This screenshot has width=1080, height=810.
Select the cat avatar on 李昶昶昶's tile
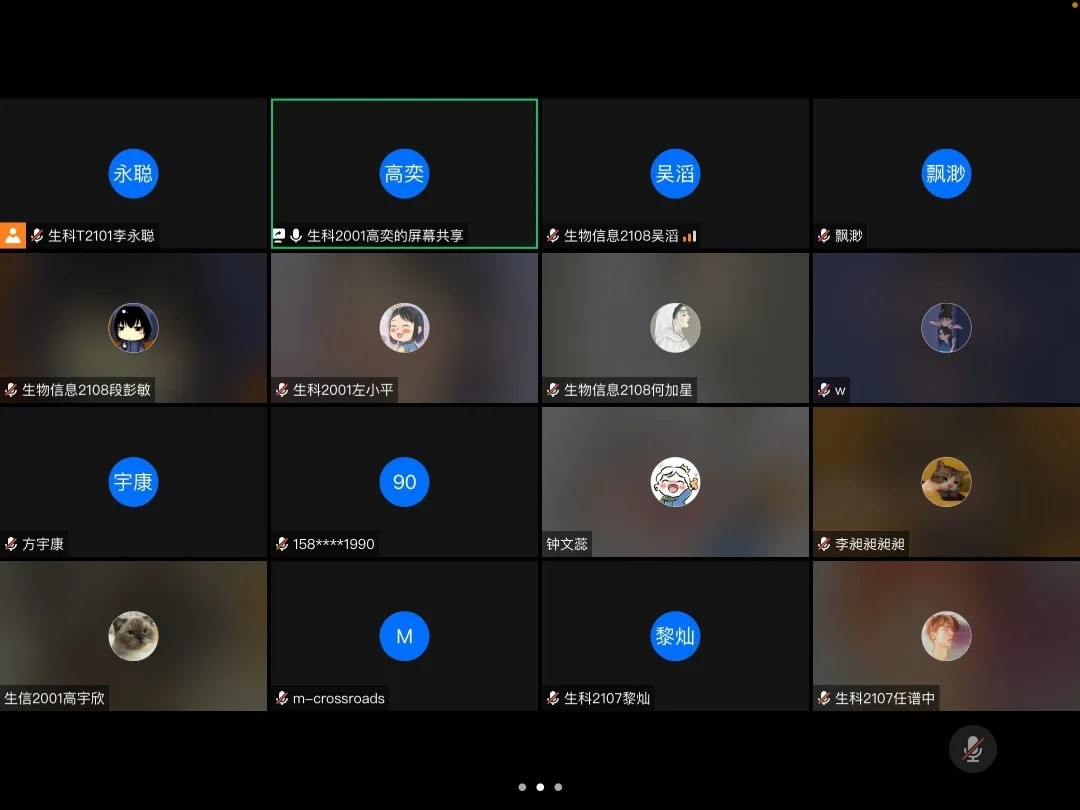[x=946, y=482]
